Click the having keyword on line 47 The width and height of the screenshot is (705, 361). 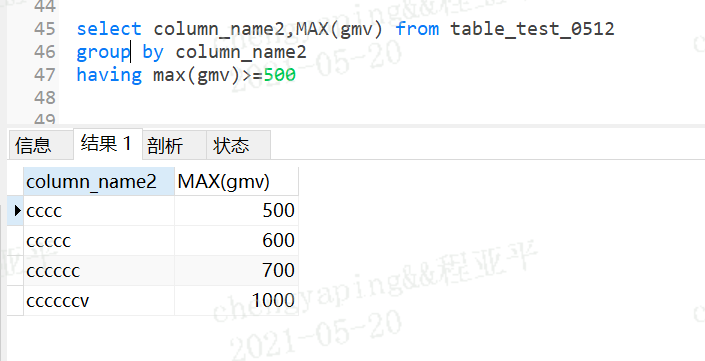click(x=109, y=75)
